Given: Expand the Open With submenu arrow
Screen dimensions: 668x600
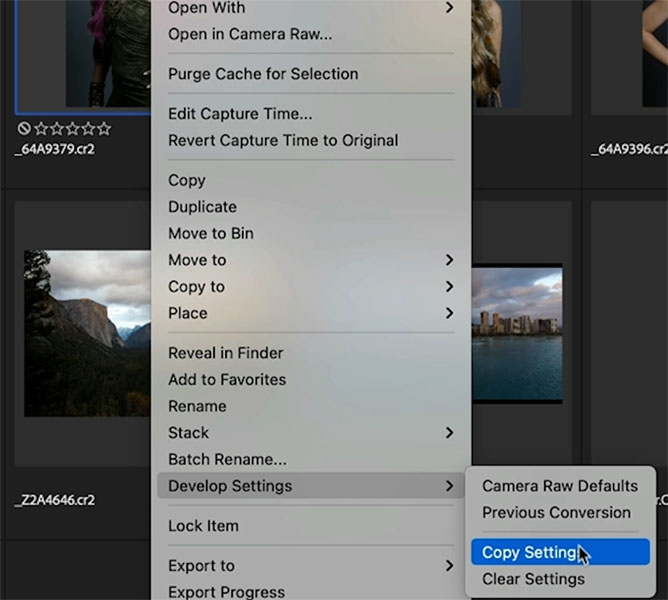Looking at the screenshot, I should point(449,7).
